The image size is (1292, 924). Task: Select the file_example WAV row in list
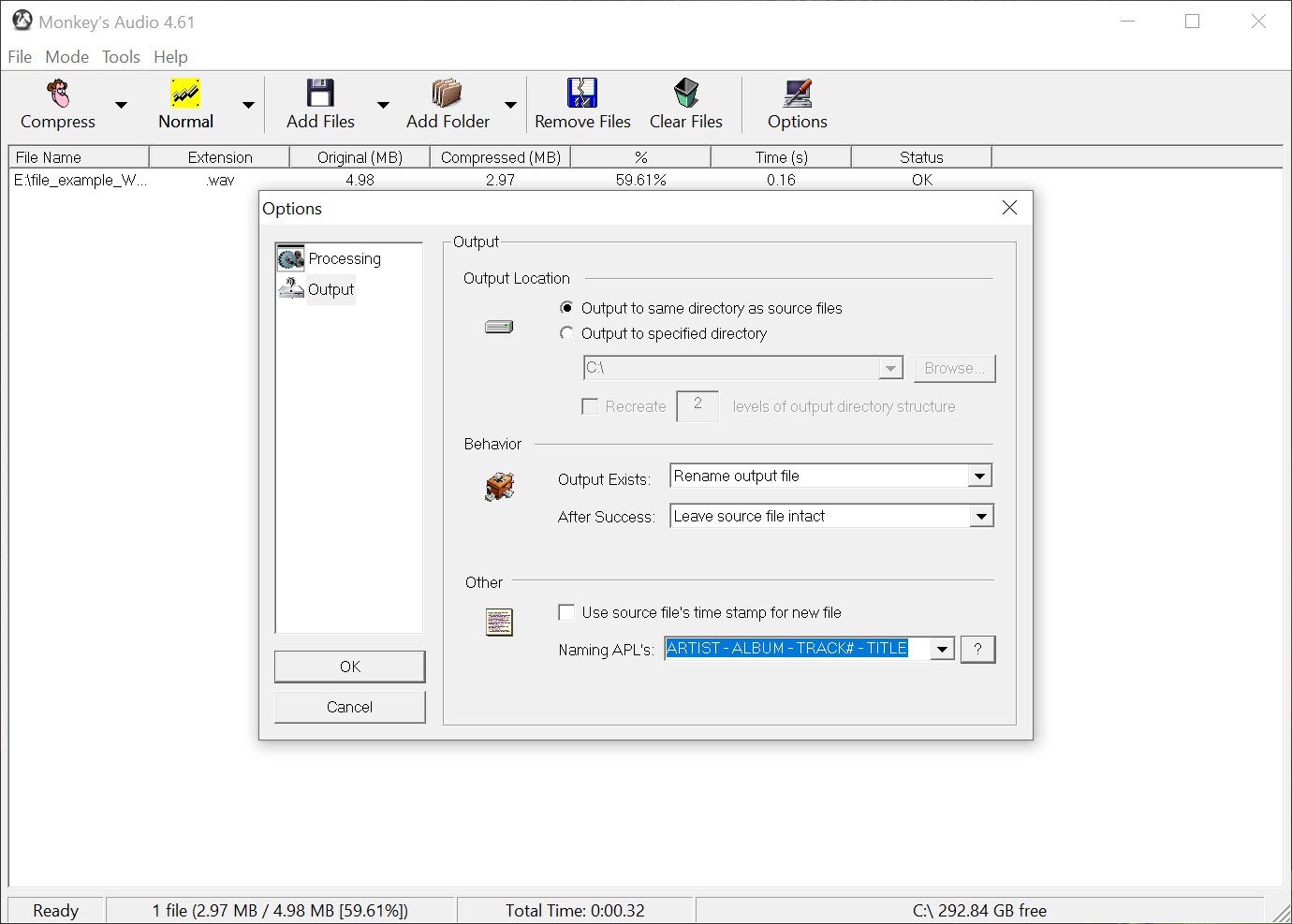point(81,180)
